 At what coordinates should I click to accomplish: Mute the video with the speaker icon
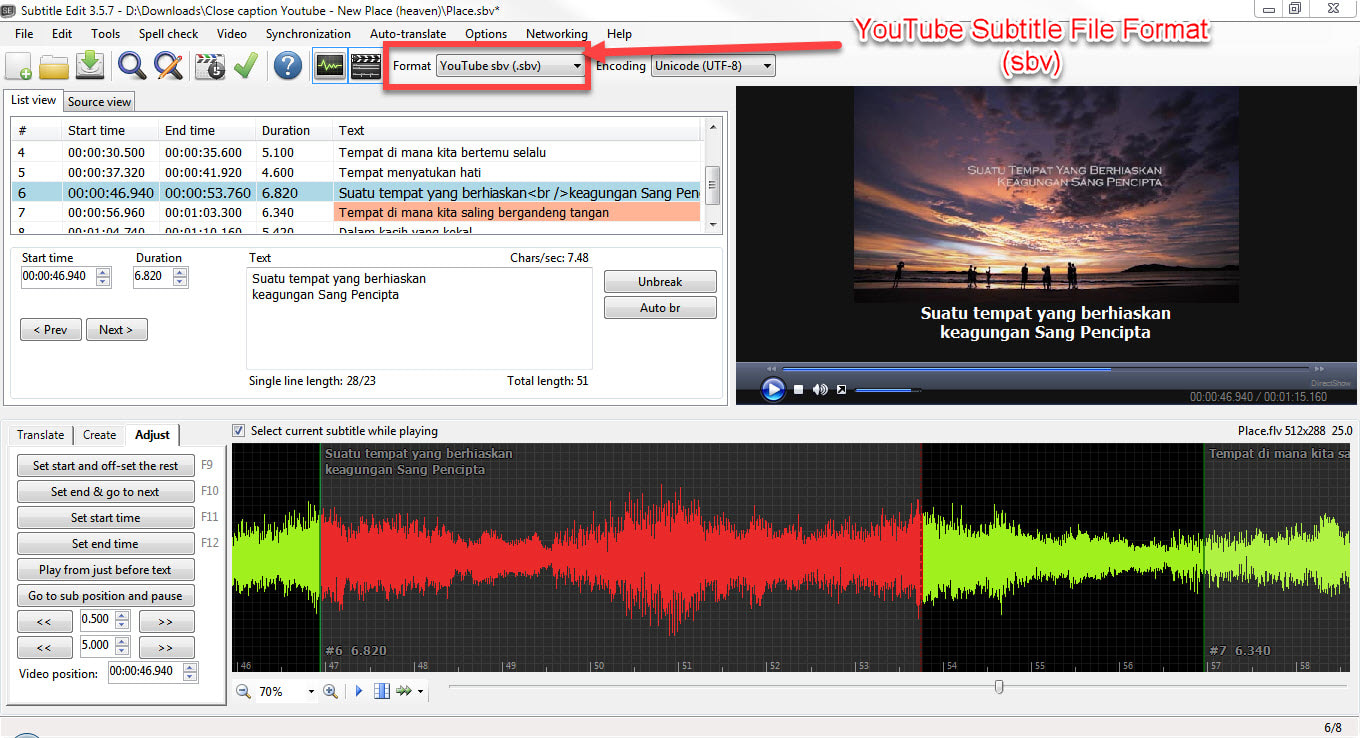point(820,389)
